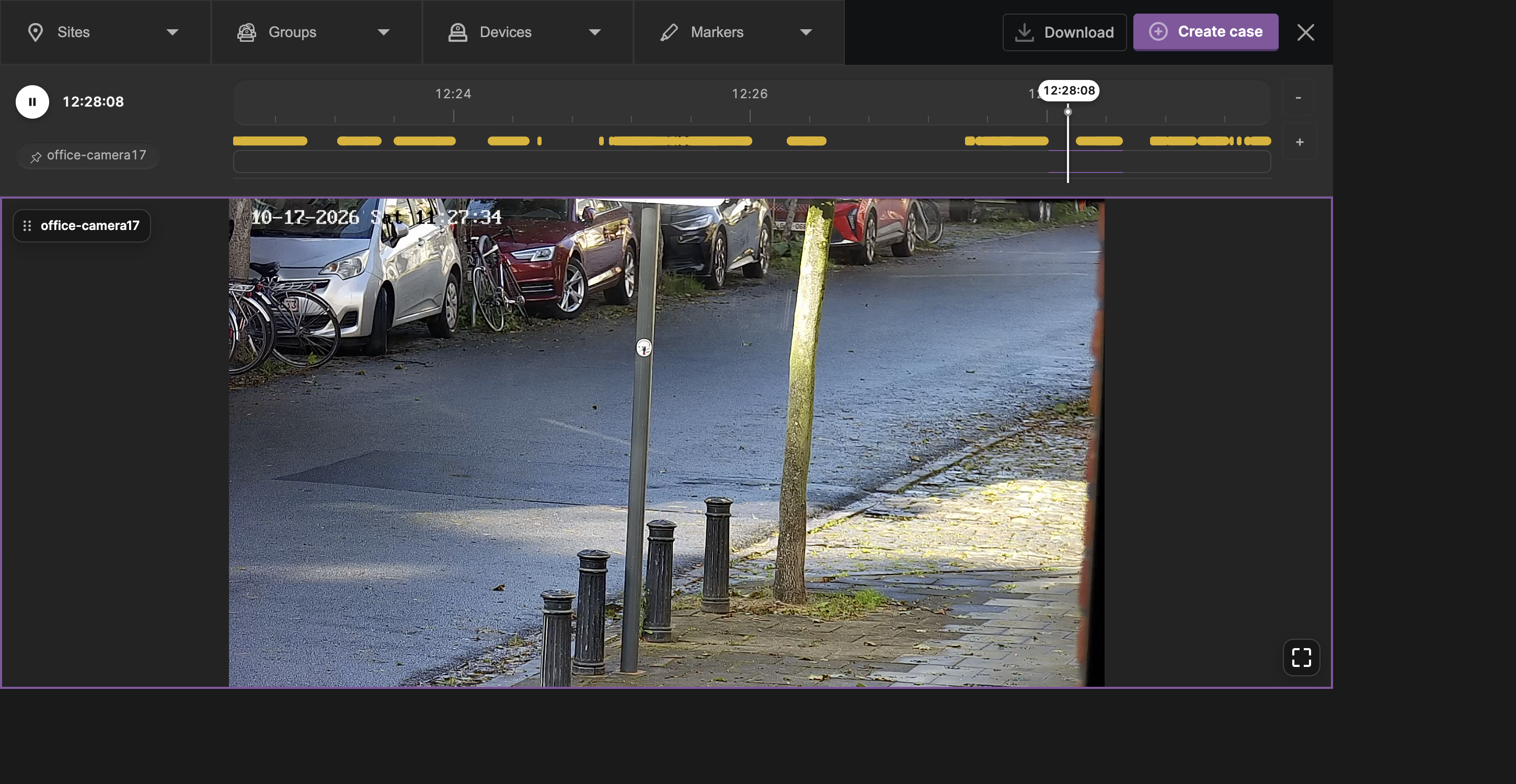Click the Markers pencil icon
The height and width of the screenshot is (784, 1516).
point(669,32)
